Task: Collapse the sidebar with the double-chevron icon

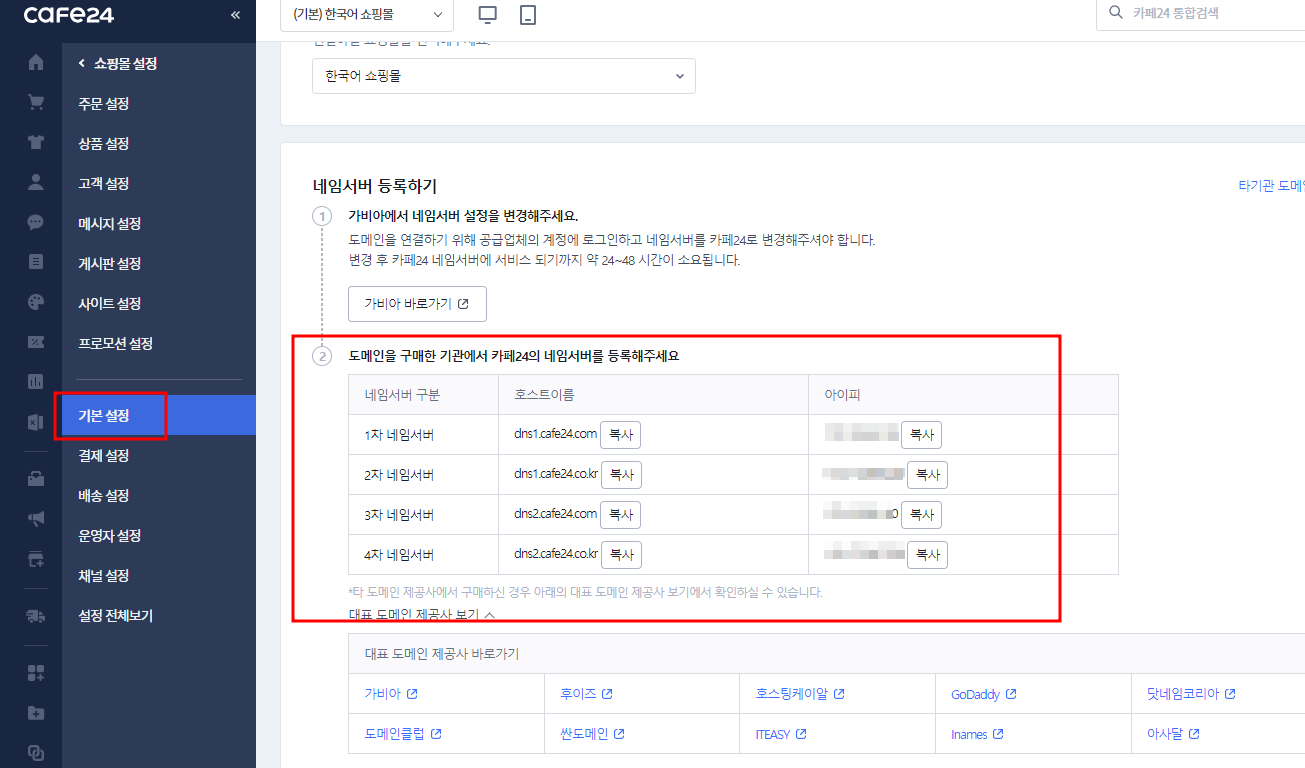Action: (234, 15)
